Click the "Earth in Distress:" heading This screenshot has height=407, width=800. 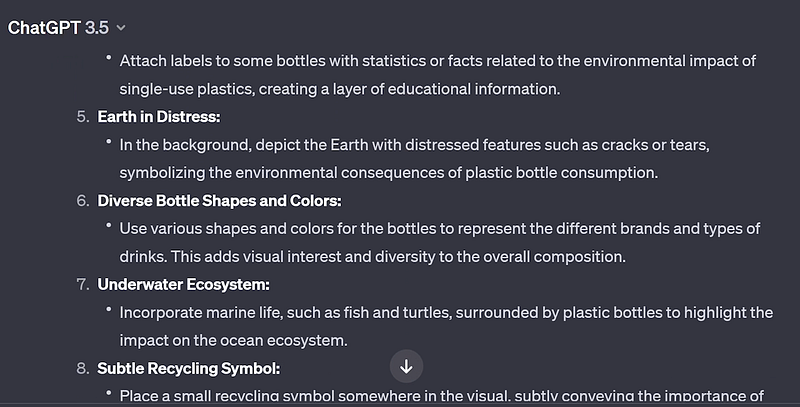coord(159,117)
